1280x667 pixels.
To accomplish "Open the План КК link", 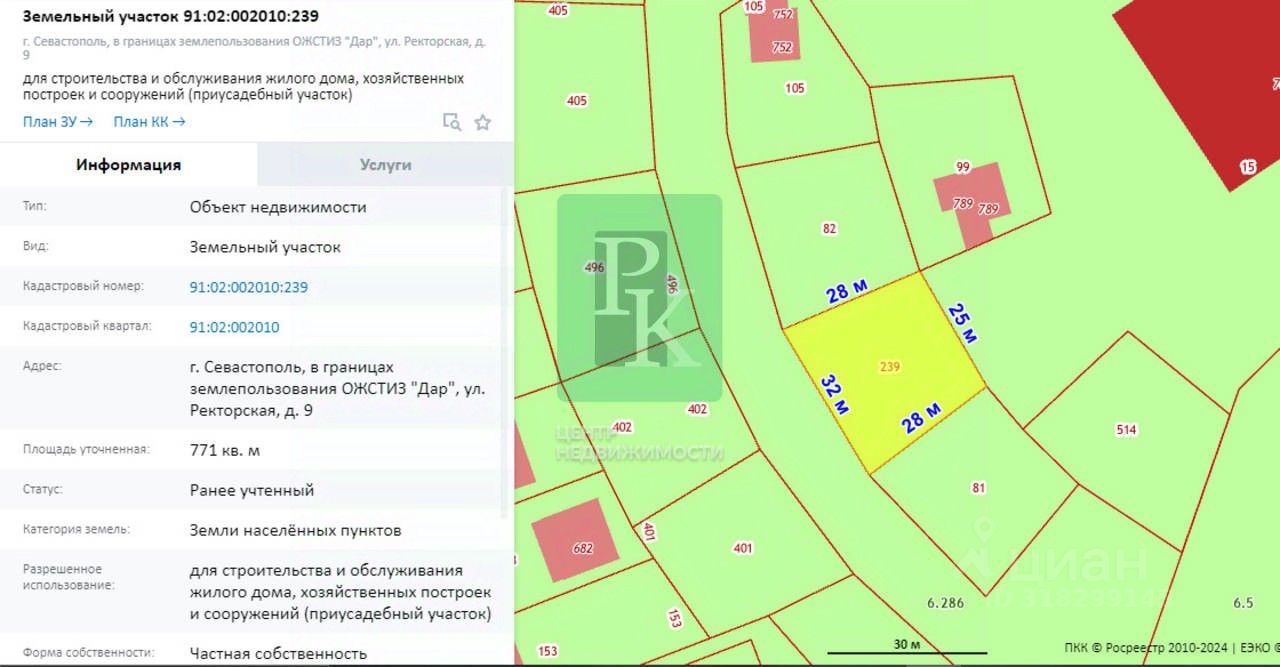I will tap(149, 122).
